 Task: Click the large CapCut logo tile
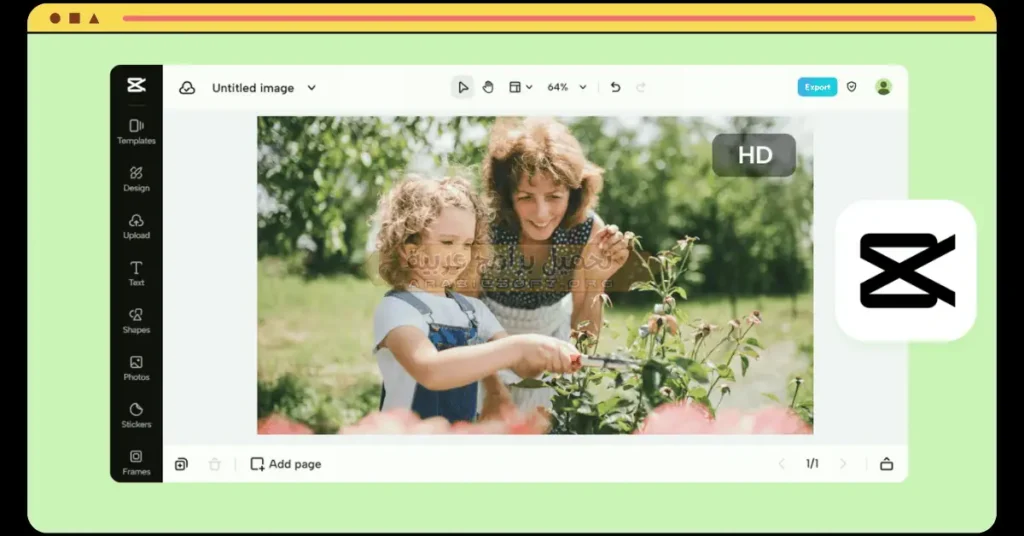[x=906, y=270]
